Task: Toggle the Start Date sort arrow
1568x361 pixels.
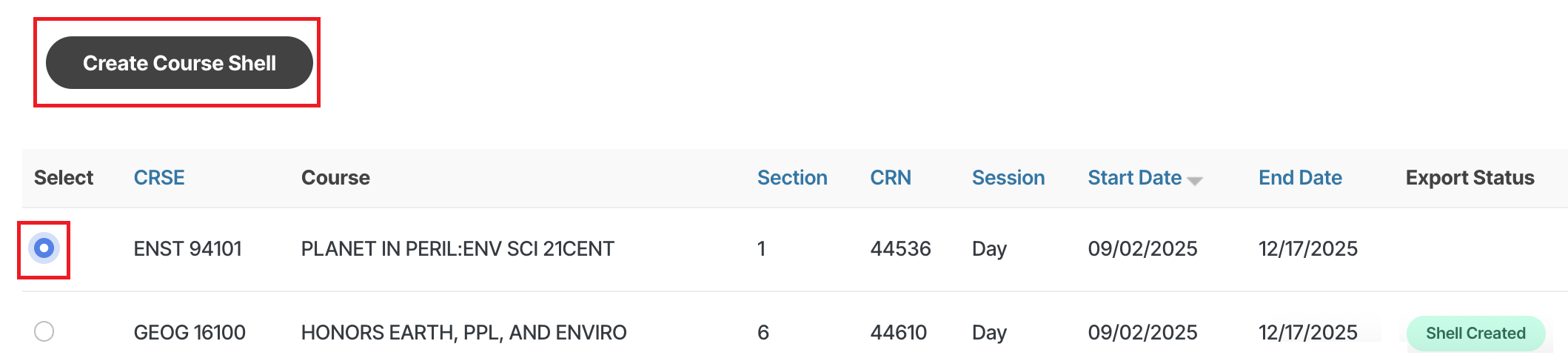Action: click(x=1195, y=181)
